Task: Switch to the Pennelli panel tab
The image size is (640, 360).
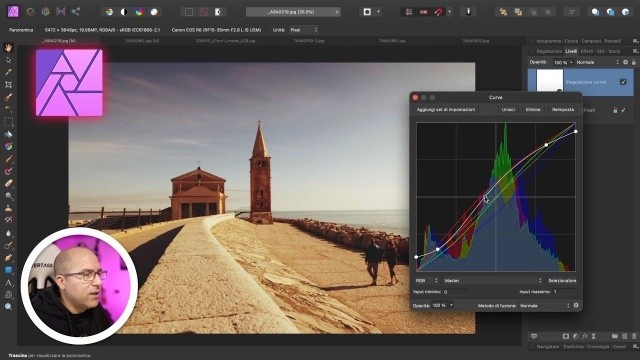Action: click(x=612, y=41)
